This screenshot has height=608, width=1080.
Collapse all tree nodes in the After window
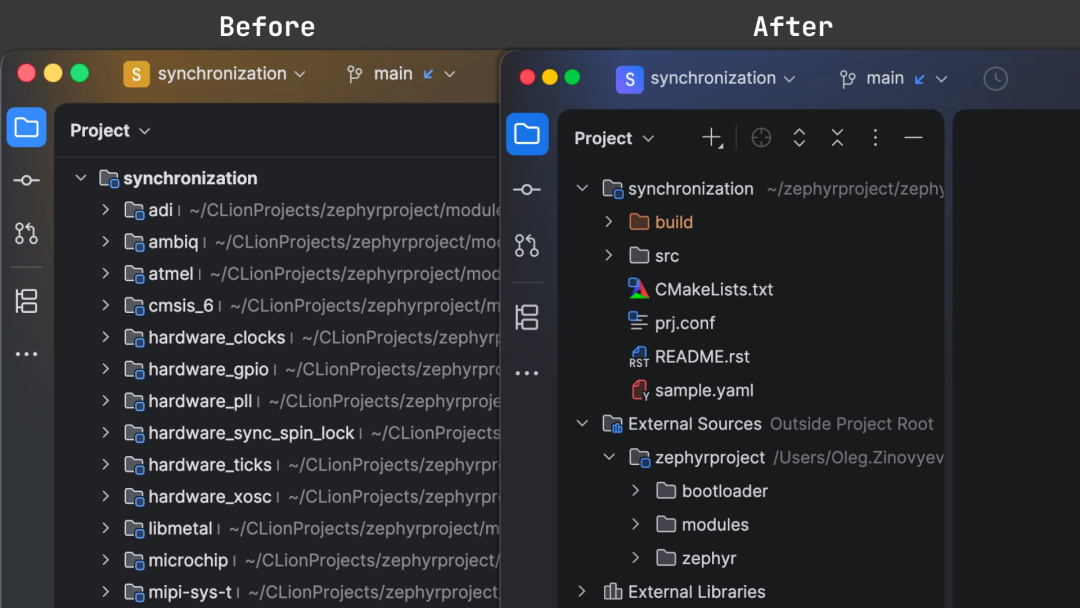pyautogui.click(x=837, y=138)
